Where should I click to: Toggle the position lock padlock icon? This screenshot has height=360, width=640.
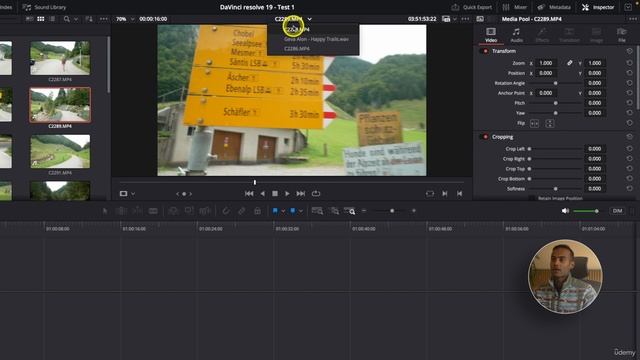[257, 211]
